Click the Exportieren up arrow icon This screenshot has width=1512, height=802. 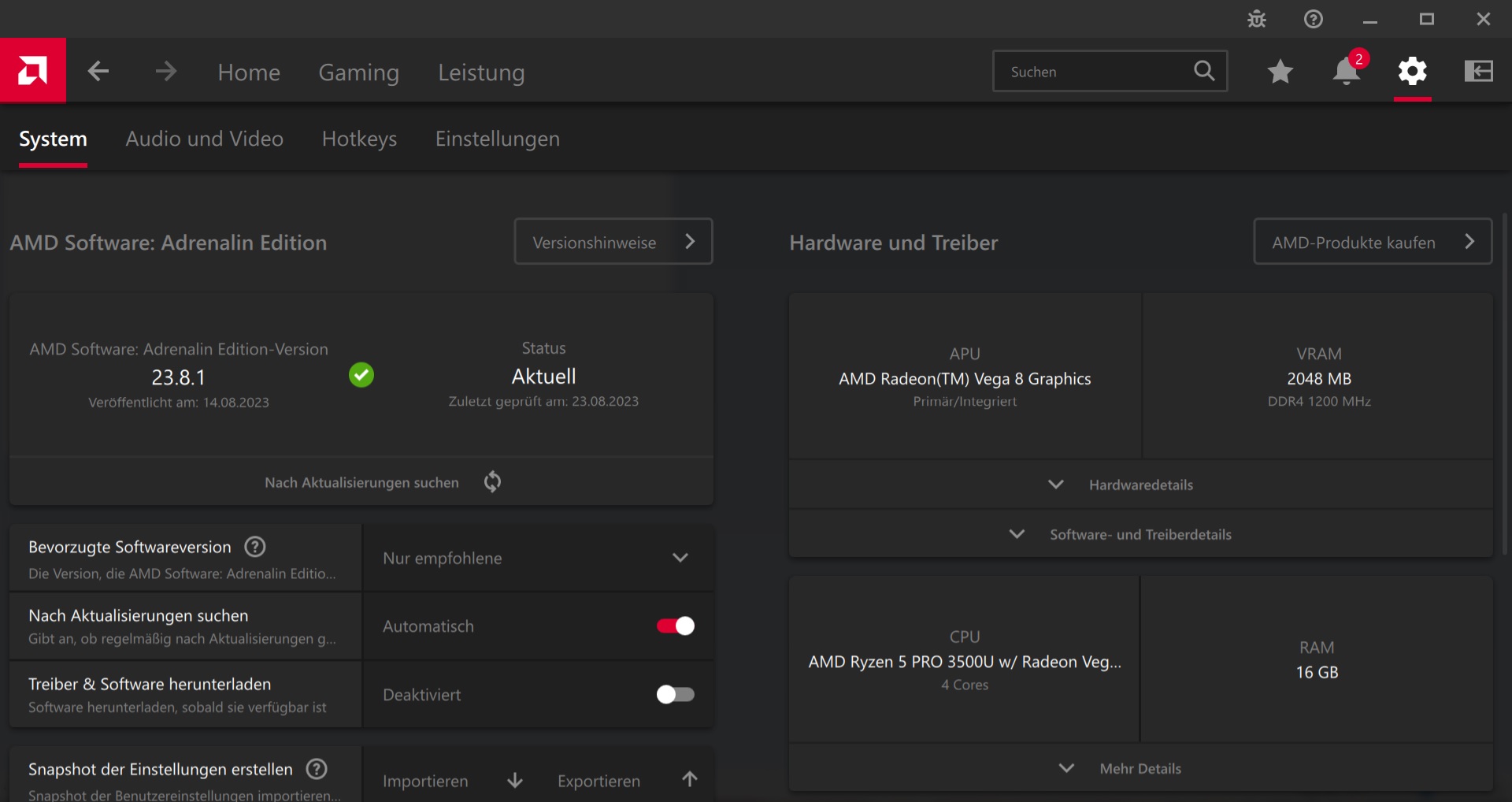(690, 779)
